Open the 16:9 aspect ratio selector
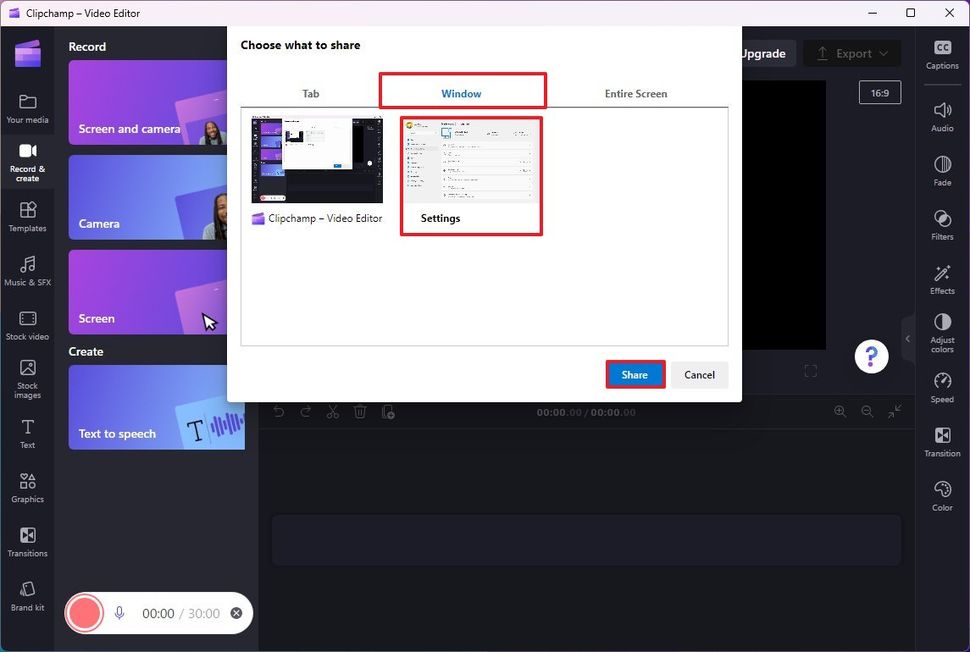Image resolution: width=970 pixels, height=652 pixels. [x=879, y=91]
